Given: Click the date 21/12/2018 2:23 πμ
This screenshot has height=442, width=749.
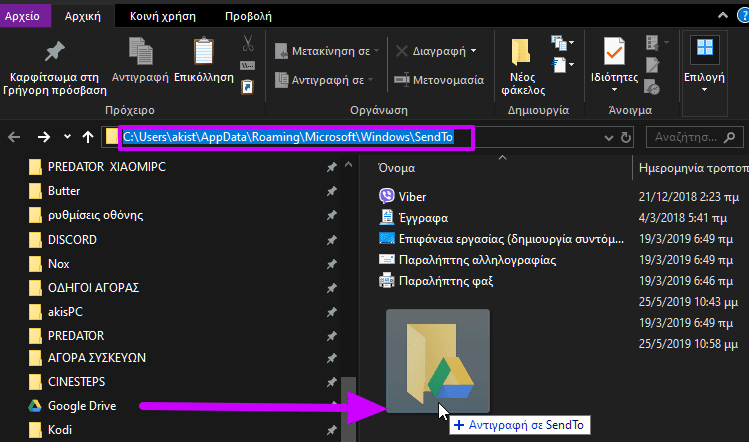Looking at the screenshot, I should [x=689, y=196].
